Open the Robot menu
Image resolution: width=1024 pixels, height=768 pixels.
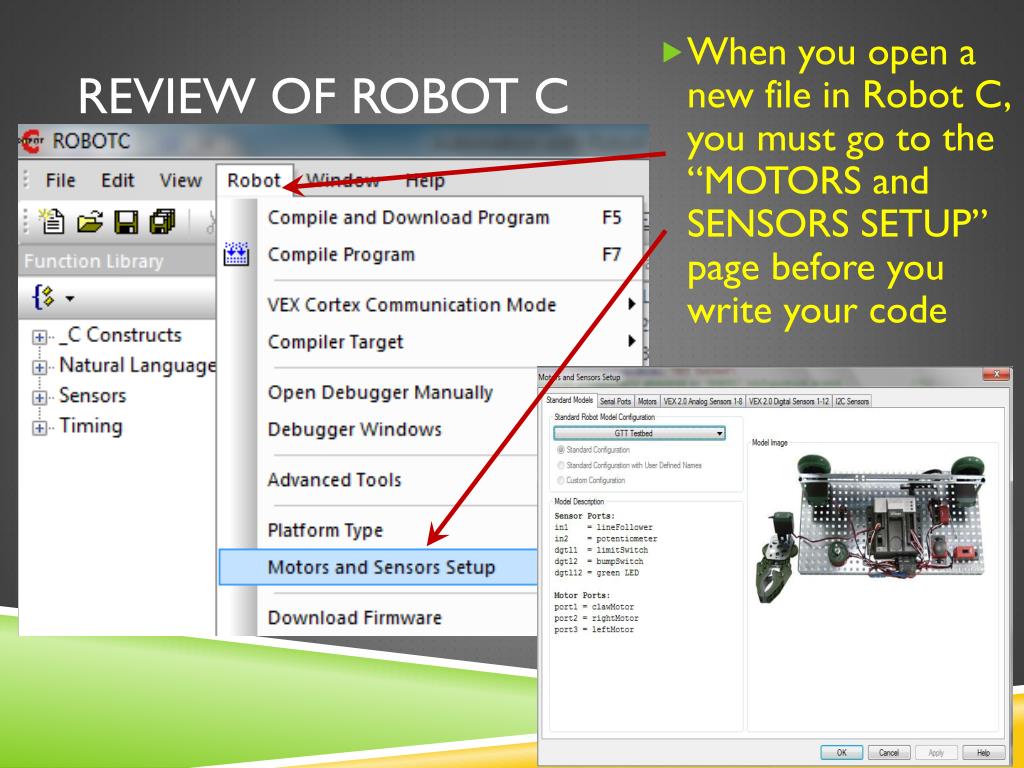(x=254, y=180)
